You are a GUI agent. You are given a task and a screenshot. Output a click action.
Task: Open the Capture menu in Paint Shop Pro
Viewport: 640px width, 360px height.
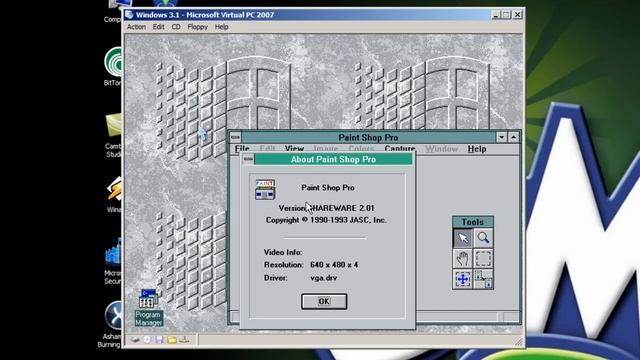coord(400,149)
